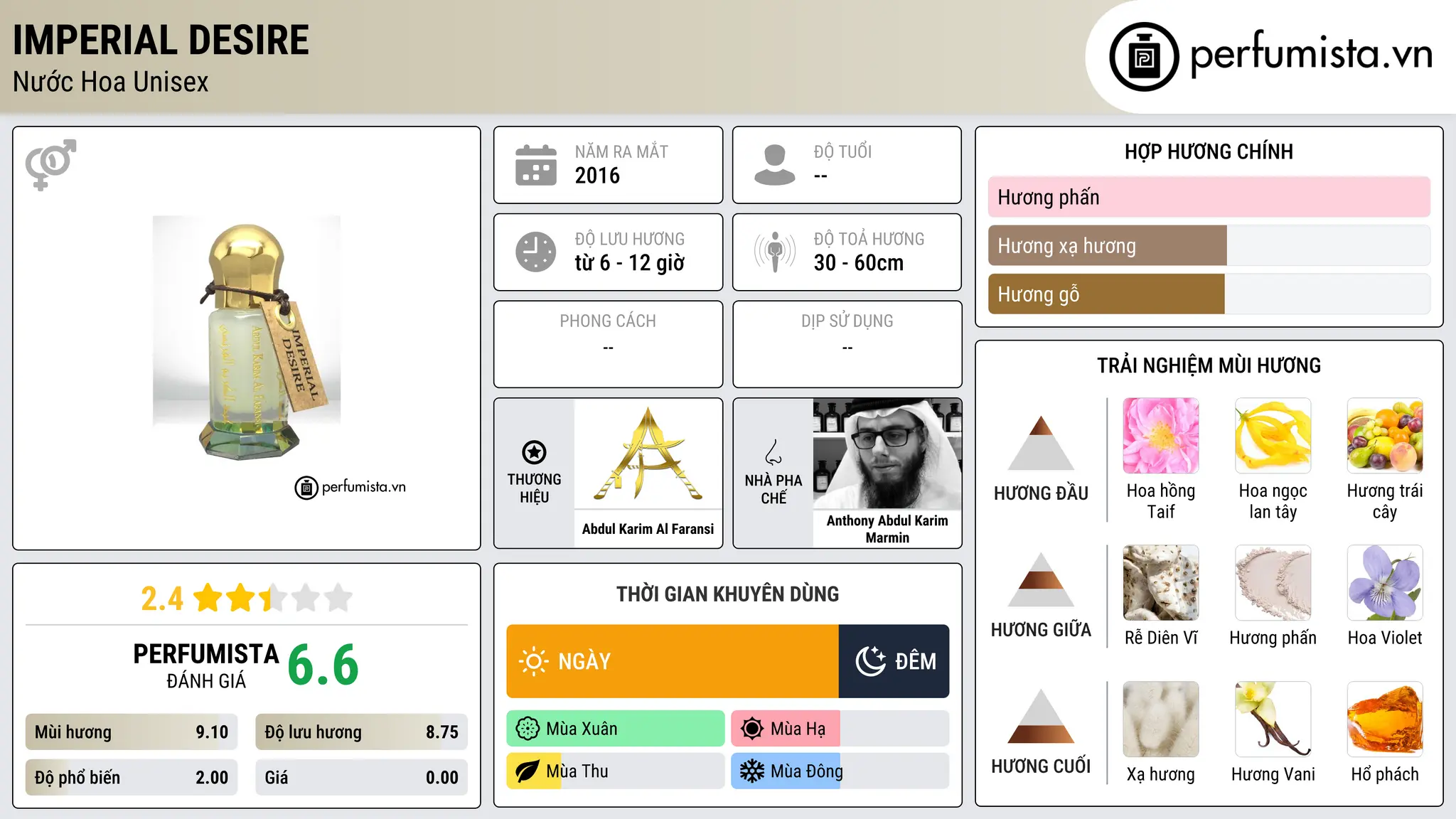Click the Mùi hương 9.10 score box
The height and width of the screenshot is (819, 1456).
[132, 732]
